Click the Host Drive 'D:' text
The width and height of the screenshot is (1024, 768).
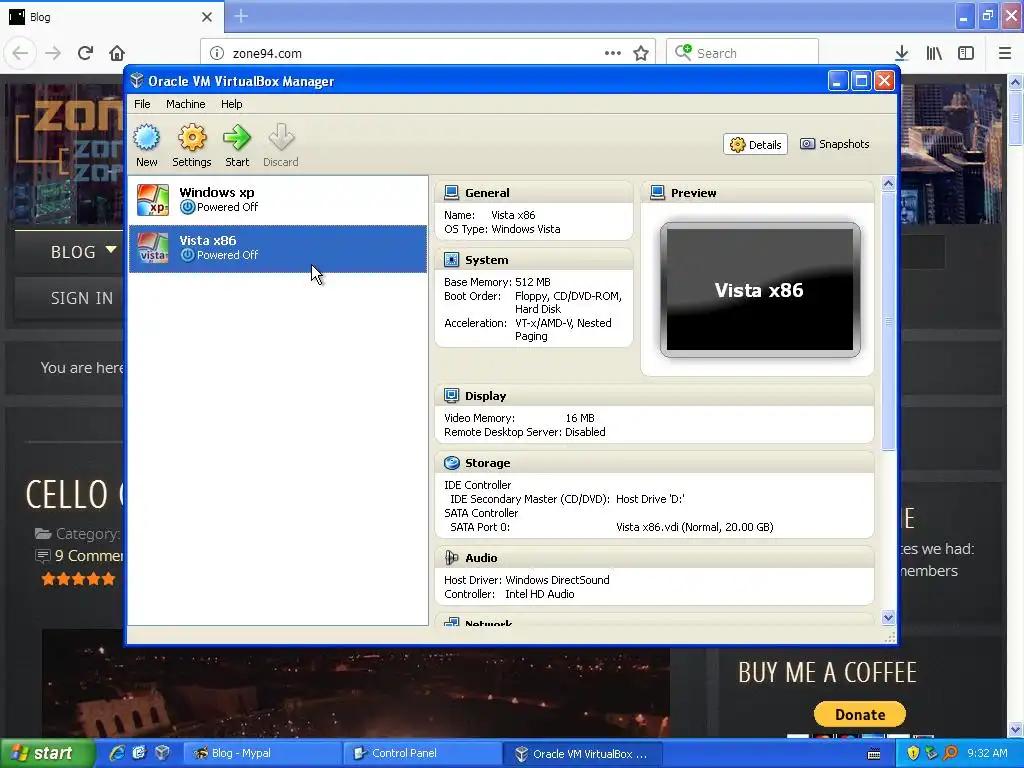click(x=650, y=499)
